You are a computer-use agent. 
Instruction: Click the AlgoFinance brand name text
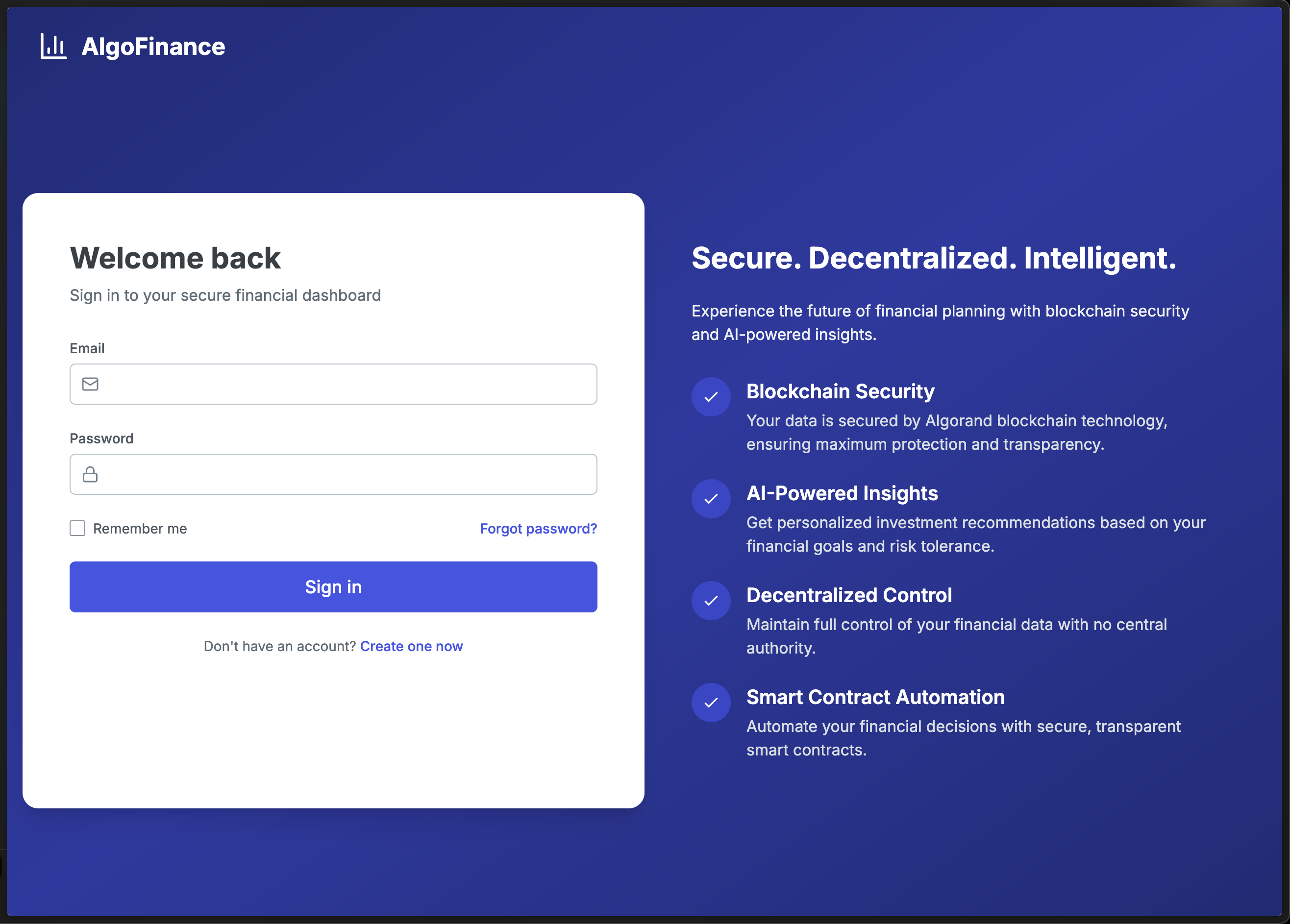tap(153, 47)
